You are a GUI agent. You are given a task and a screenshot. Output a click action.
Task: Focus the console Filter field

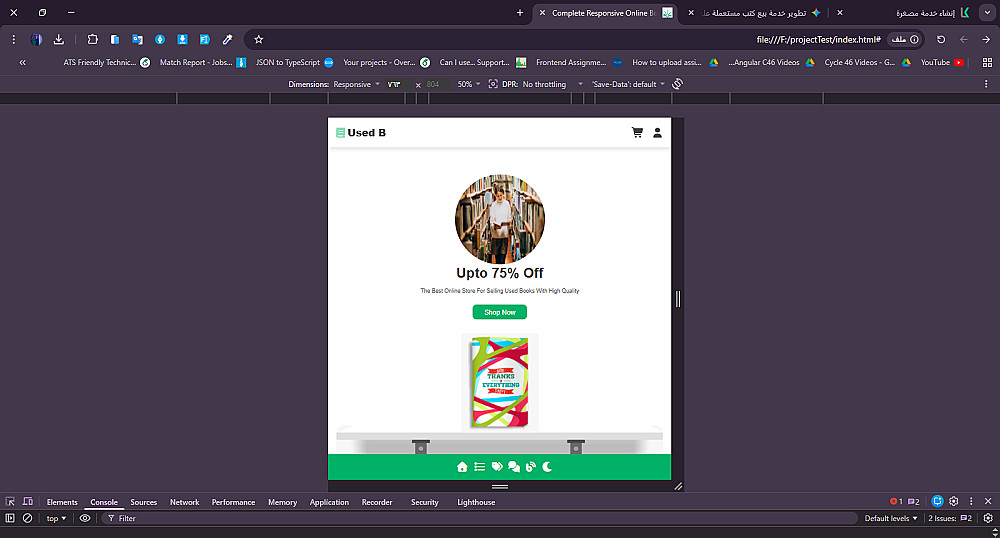pyautogui.click(x=478, y=518)
